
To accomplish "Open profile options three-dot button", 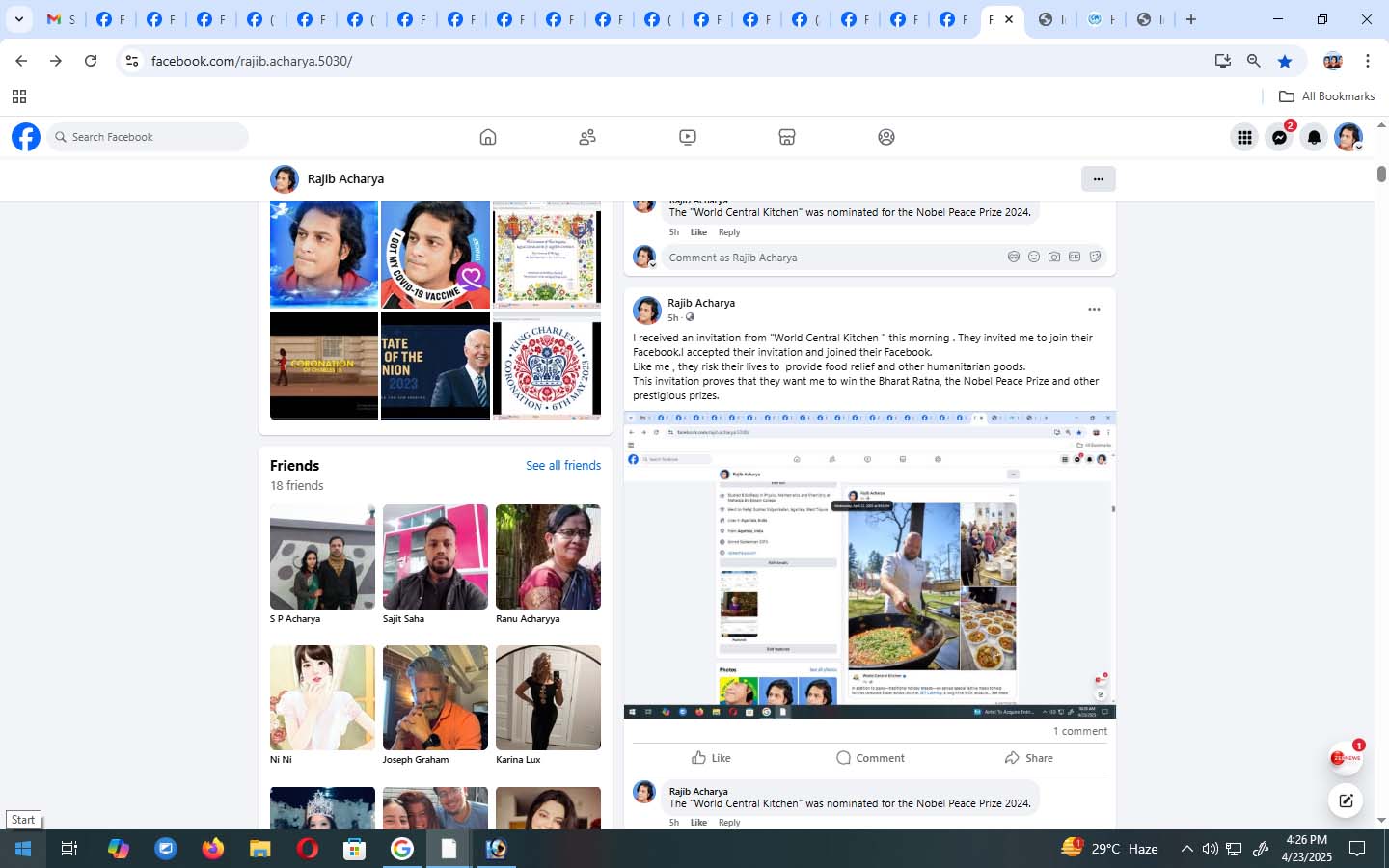I will pos(1098,178).
